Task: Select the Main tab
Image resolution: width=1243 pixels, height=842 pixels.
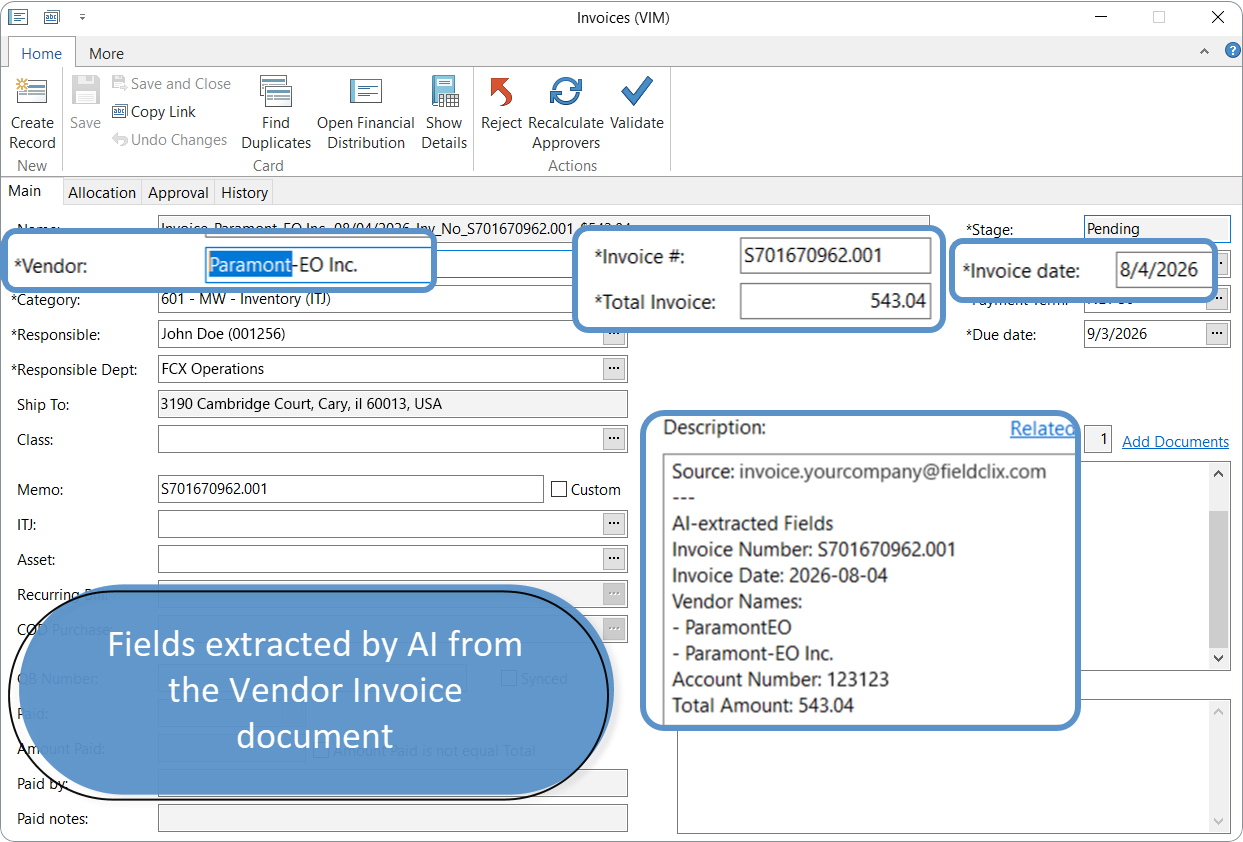Action: click(x=25, y=191)
